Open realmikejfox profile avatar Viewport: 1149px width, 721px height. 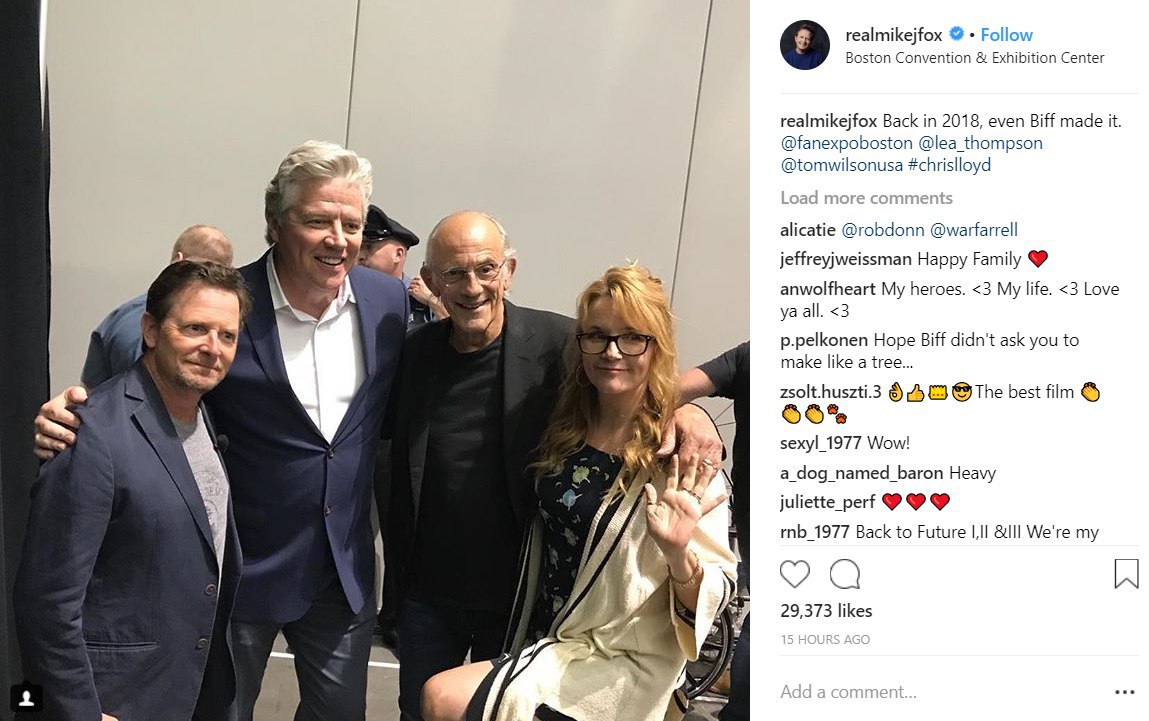[x=805, y=45]
